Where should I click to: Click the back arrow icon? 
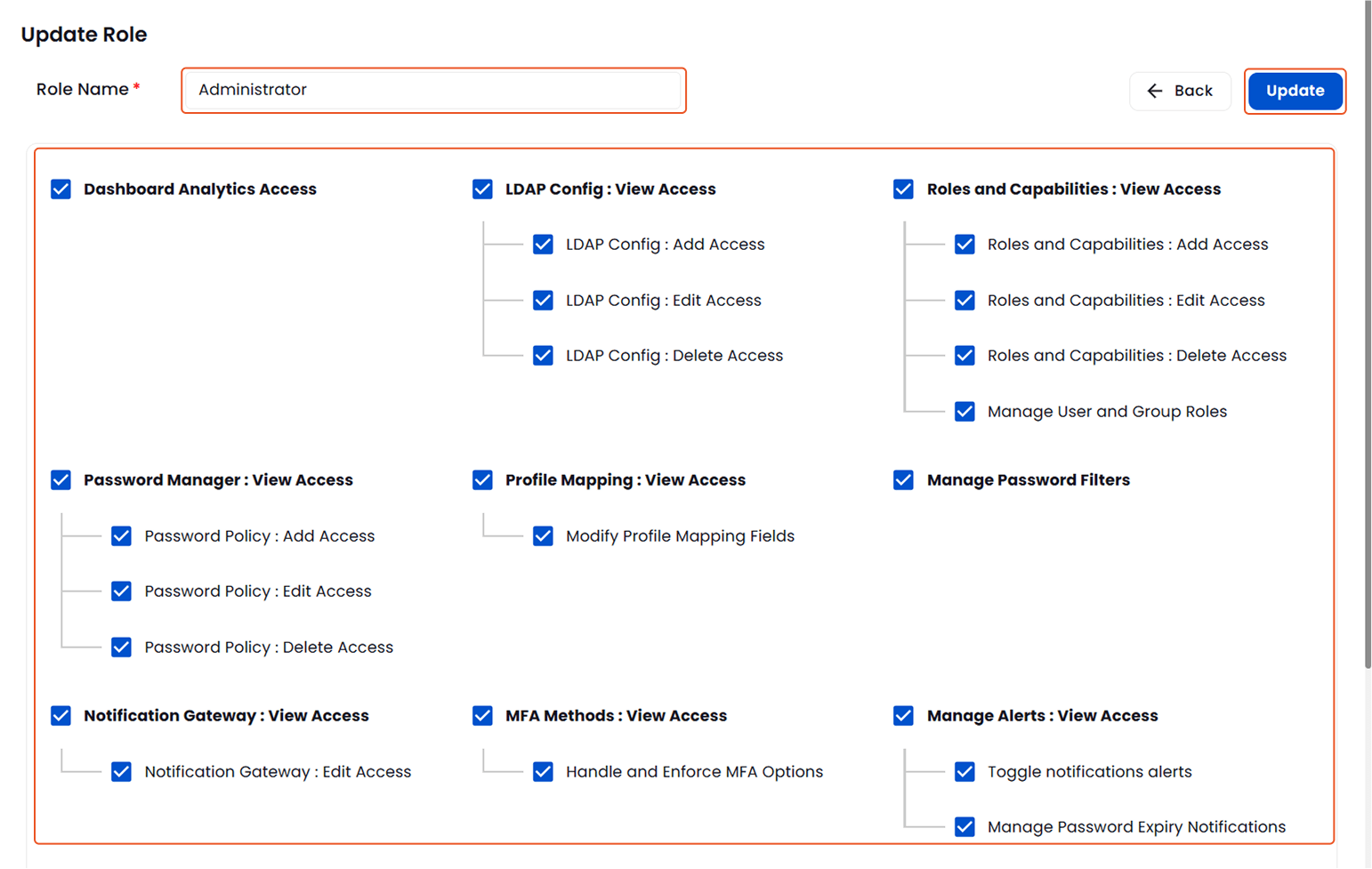click(1154, 91)
